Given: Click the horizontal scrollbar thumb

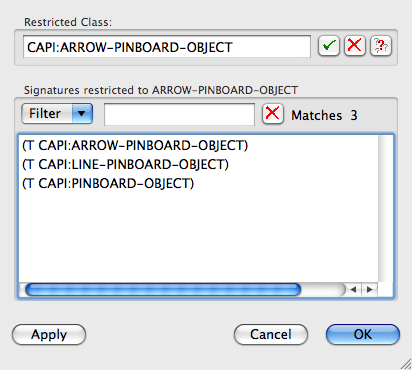Looking at the screenshot, I should coord(163,289).
